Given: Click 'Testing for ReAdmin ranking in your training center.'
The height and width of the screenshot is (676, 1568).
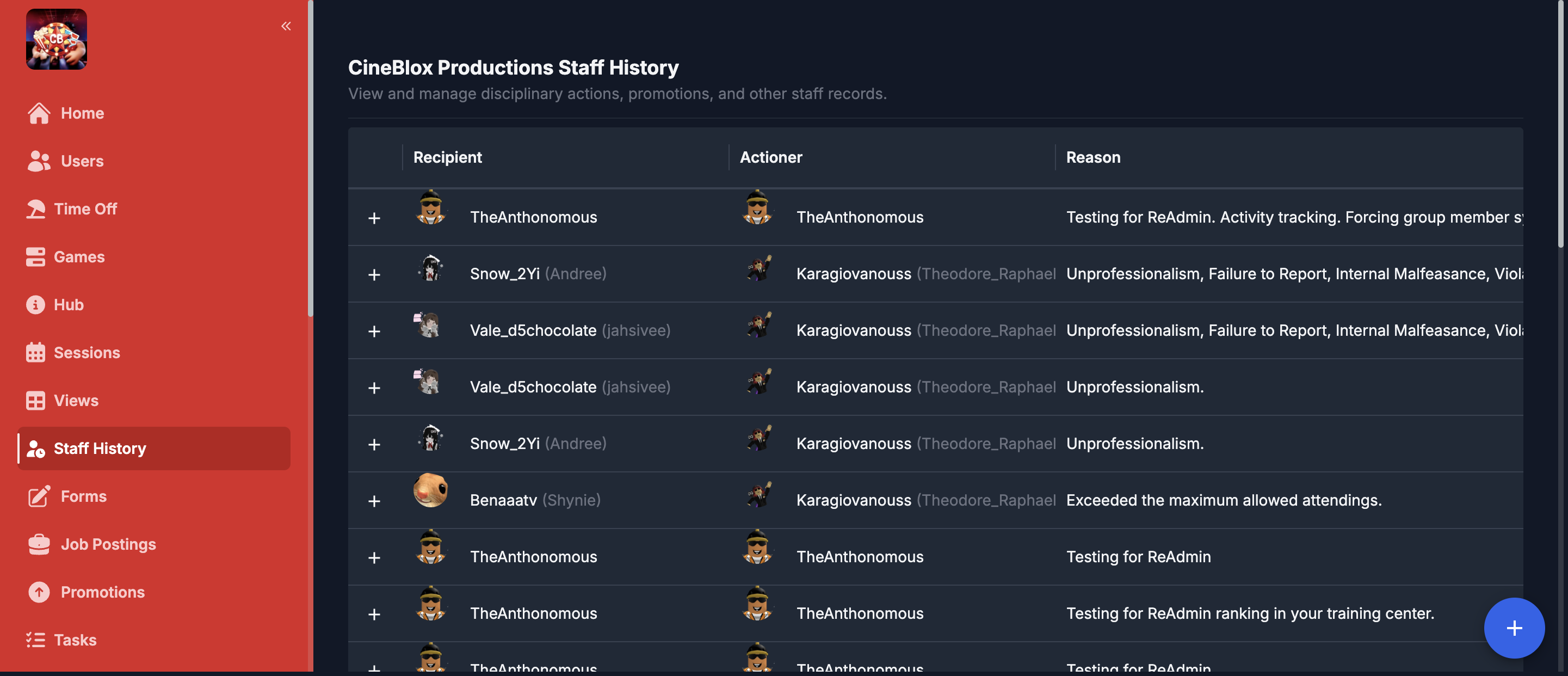Looking at the screenshot, I should tap(1250, 613).
